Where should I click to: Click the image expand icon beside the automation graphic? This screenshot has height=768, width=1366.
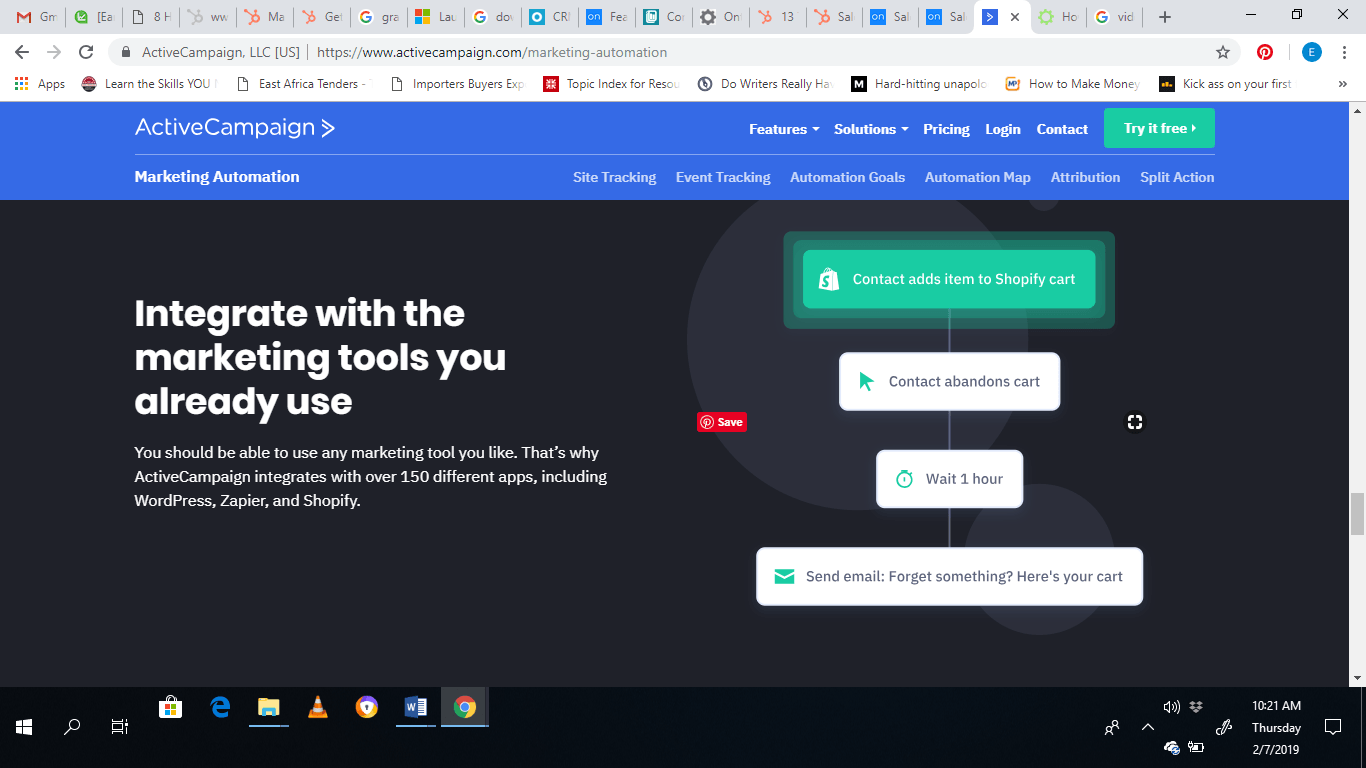[1134, 422]
